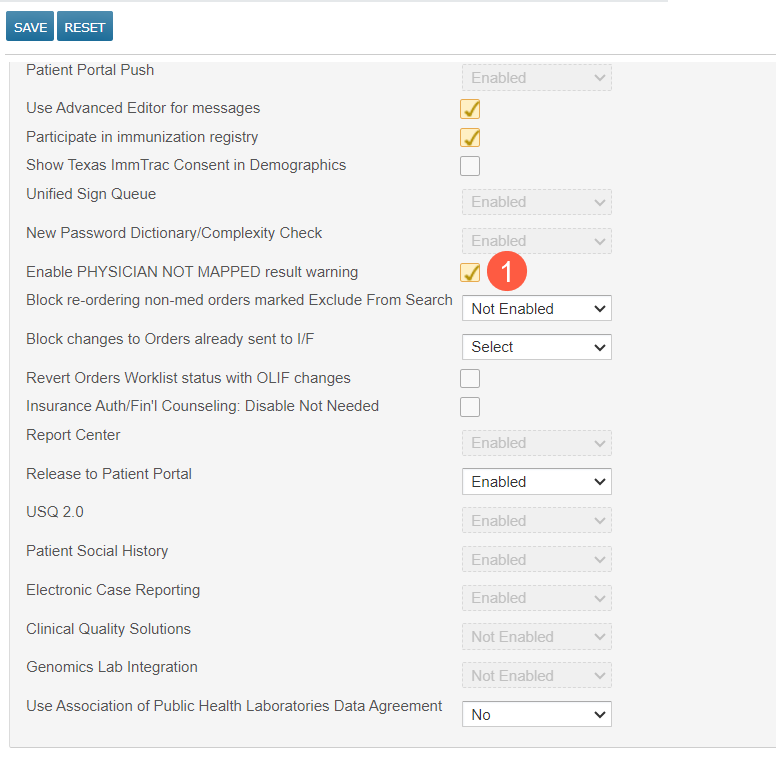Uncheck Use Advanced Editor for messages

(x=470, y=109)
